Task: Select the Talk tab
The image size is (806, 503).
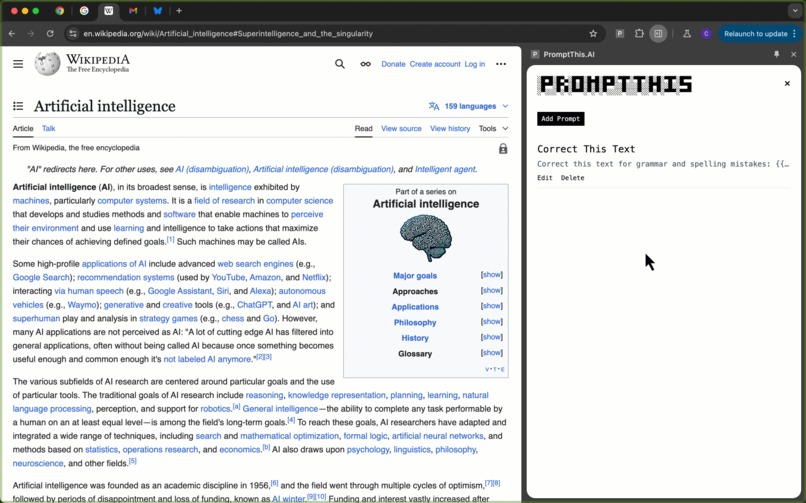Action: tap(48, 128)
